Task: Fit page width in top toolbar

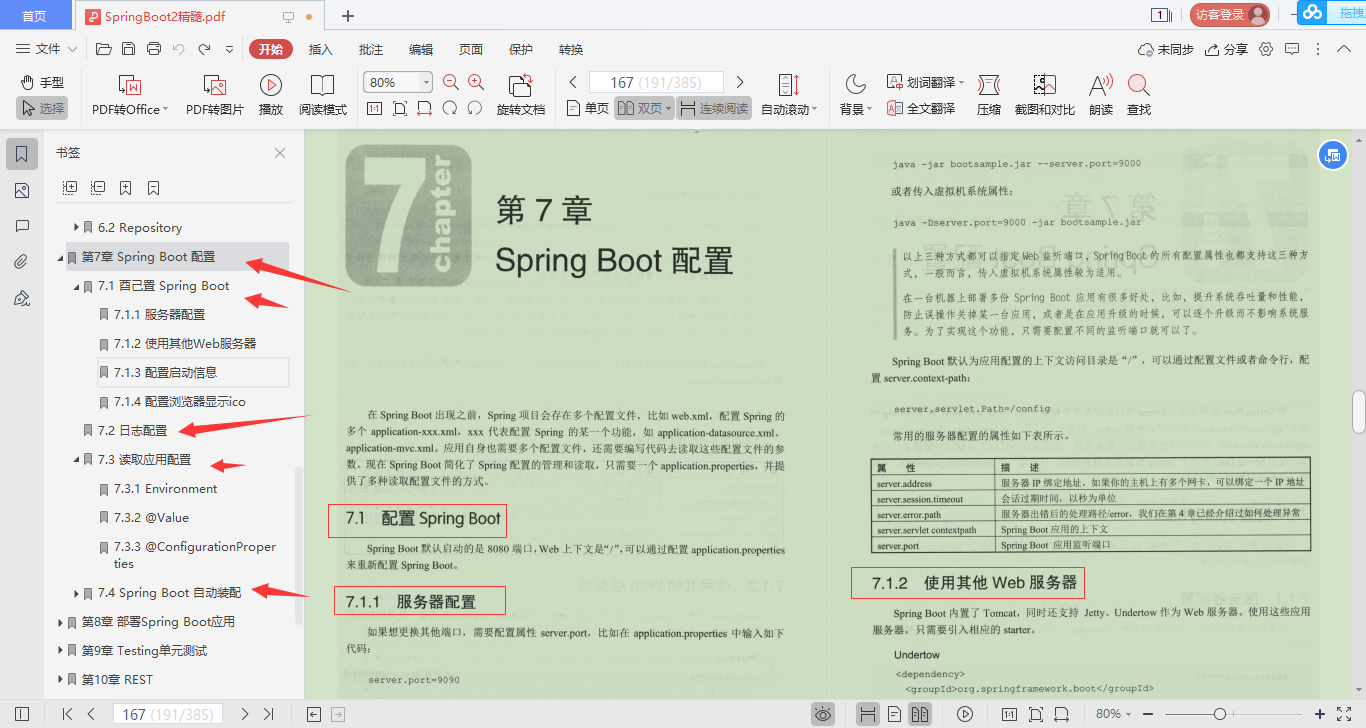Action: pos(425,108)
